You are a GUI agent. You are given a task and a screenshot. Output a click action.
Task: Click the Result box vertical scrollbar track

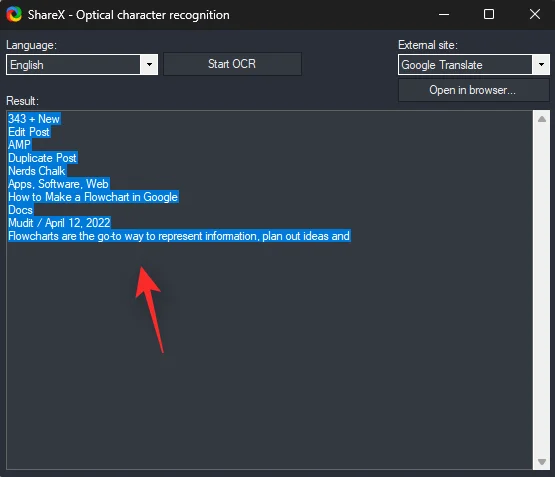click(542, 290)
